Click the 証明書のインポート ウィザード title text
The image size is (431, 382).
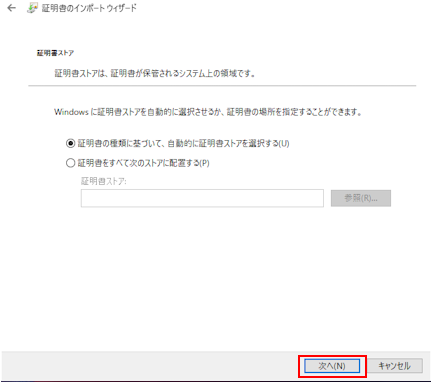pyautogui.click(x=89, y=8)
